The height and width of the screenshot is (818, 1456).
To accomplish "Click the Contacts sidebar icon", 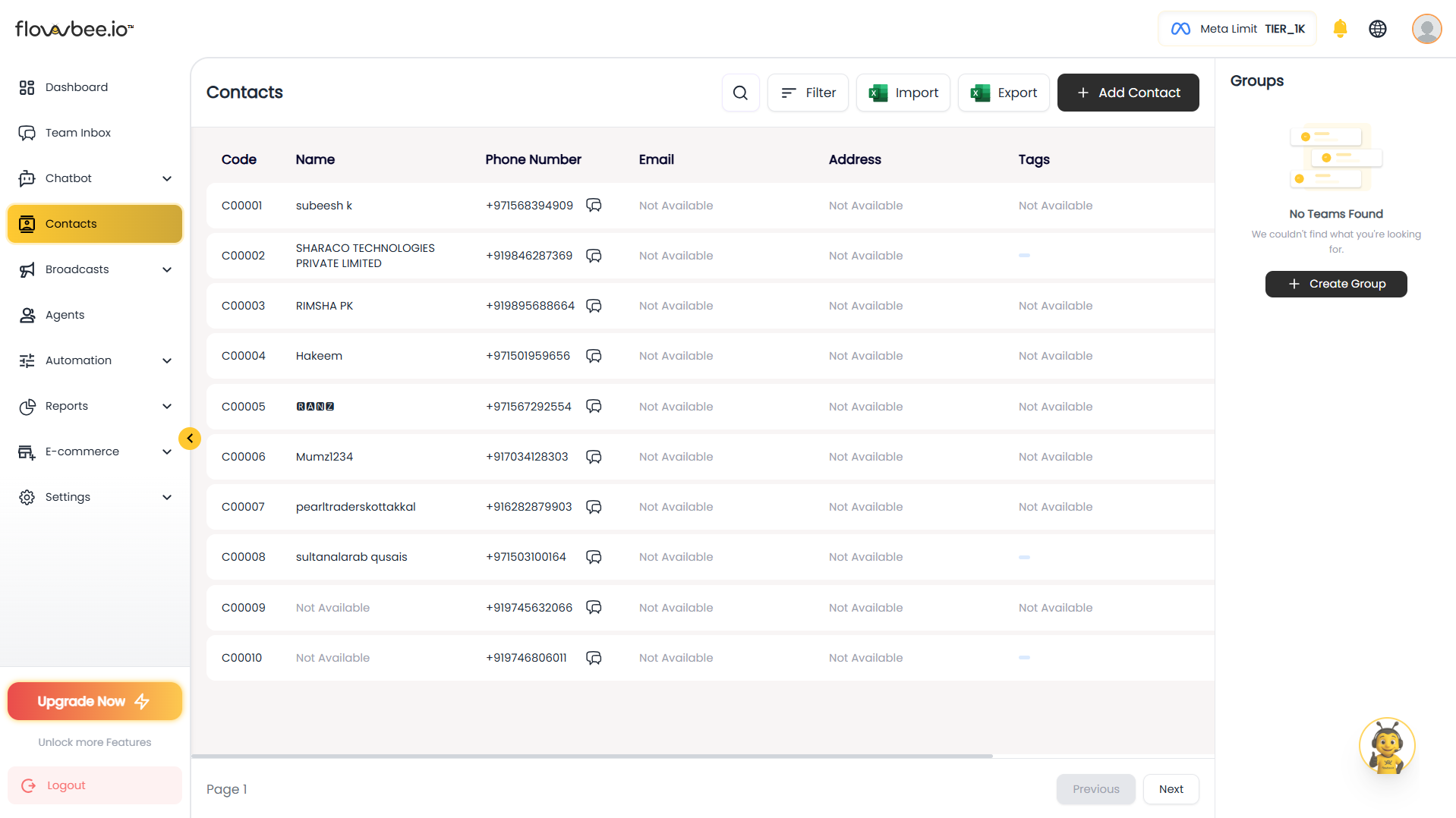I will (x=27, y=224).
